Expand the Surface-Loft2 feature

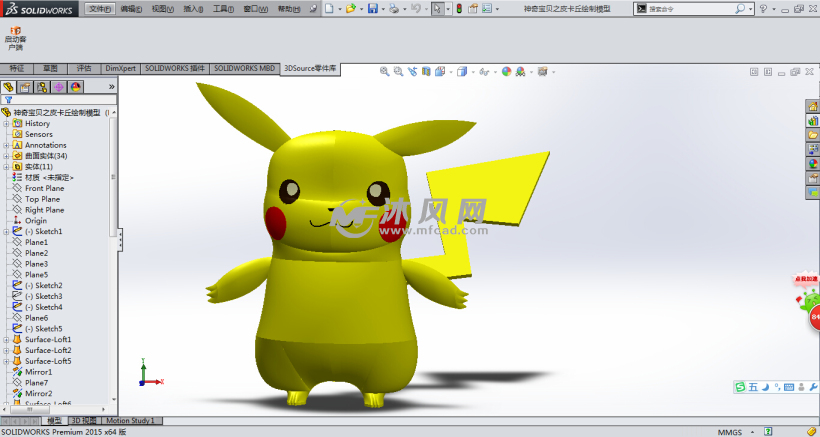coord(6,350)
